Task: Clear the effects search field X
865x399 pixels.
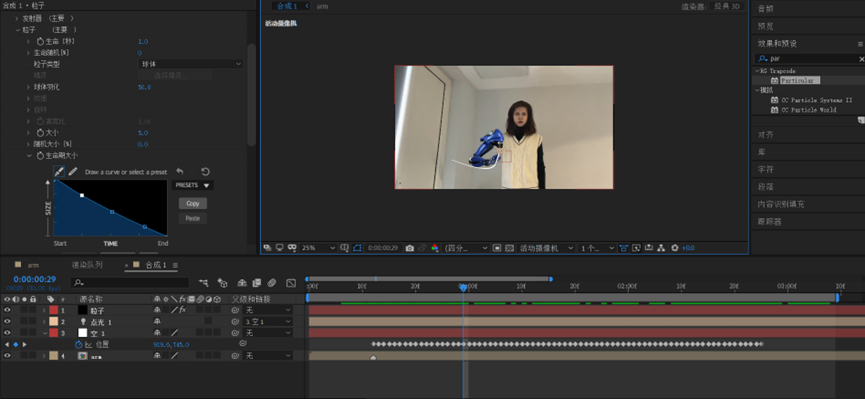Action: tap(861, 58)
